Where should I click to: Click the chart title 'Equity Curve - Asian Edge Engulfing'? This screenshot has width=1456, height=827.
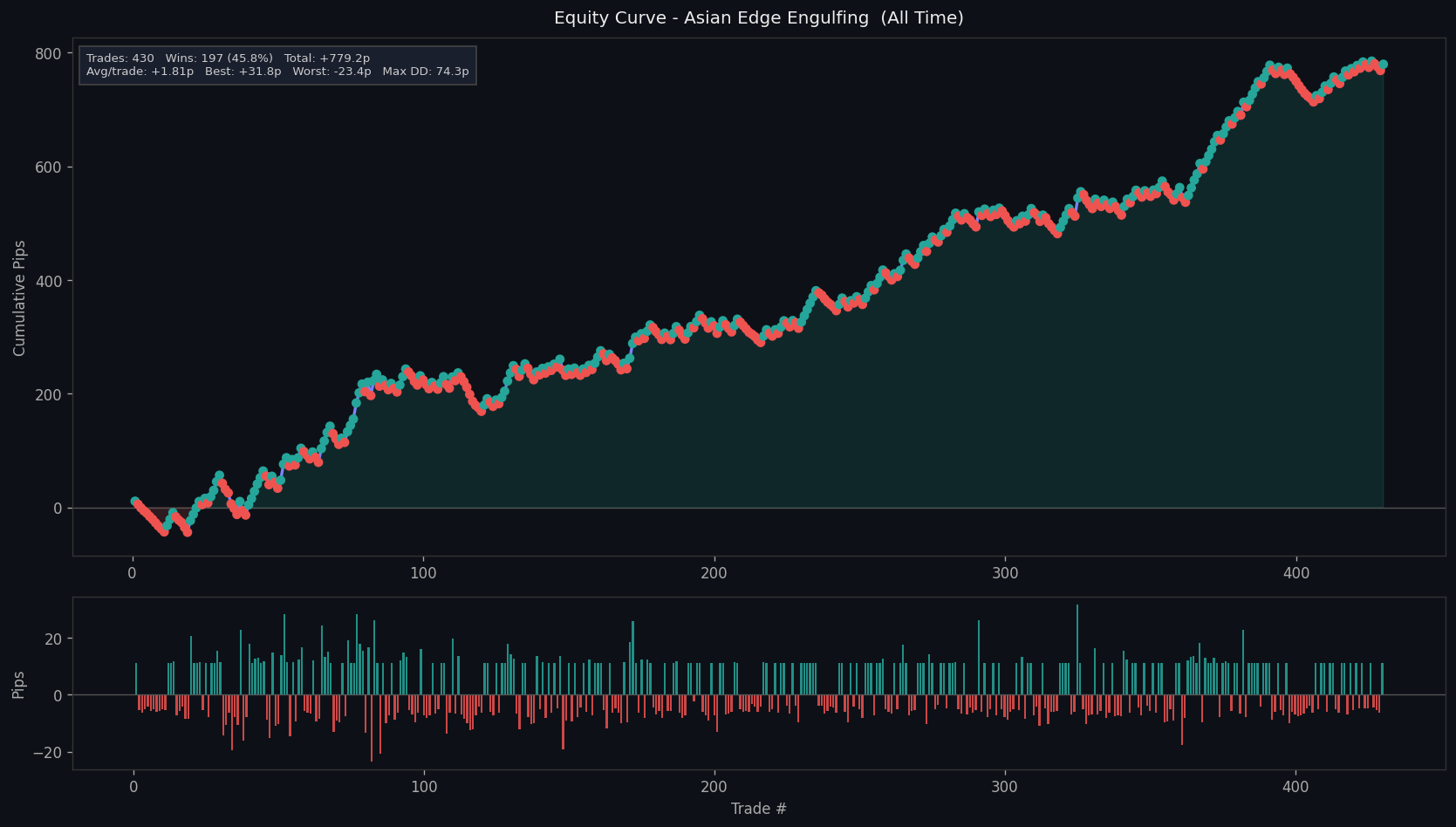pyautogui.click(x=758, y=18)
